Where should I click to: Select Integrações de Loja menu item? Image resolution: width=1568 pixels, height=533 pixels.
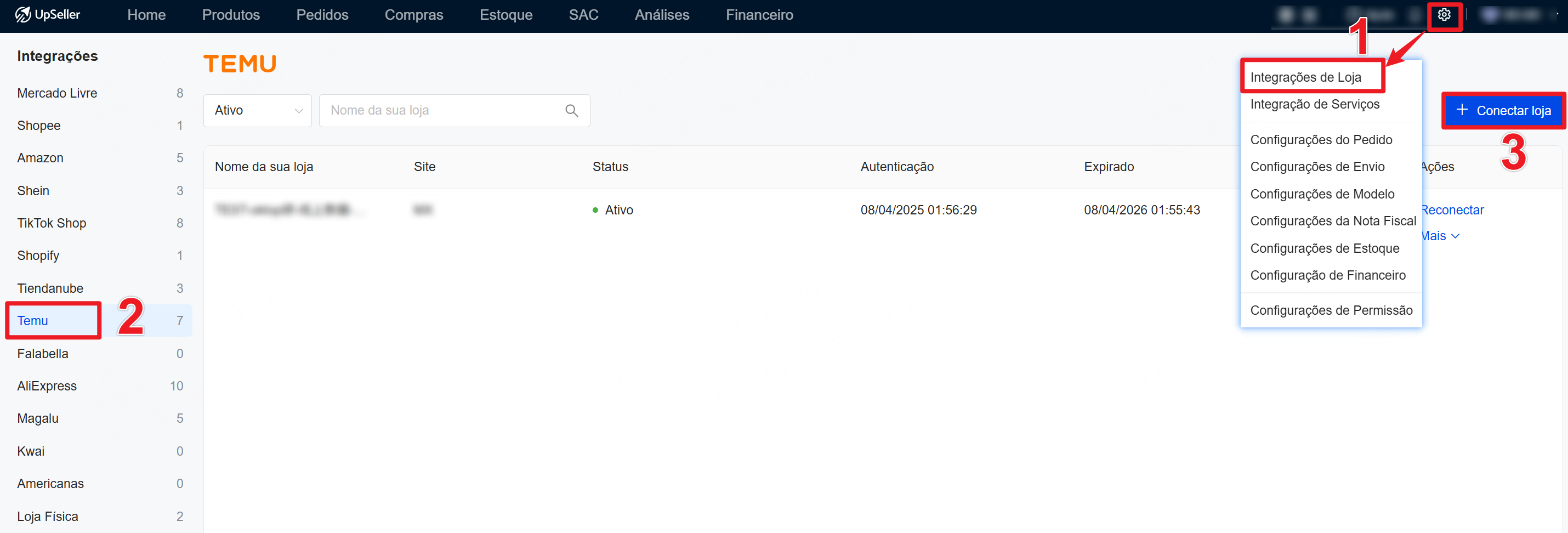pos(1305,77)
